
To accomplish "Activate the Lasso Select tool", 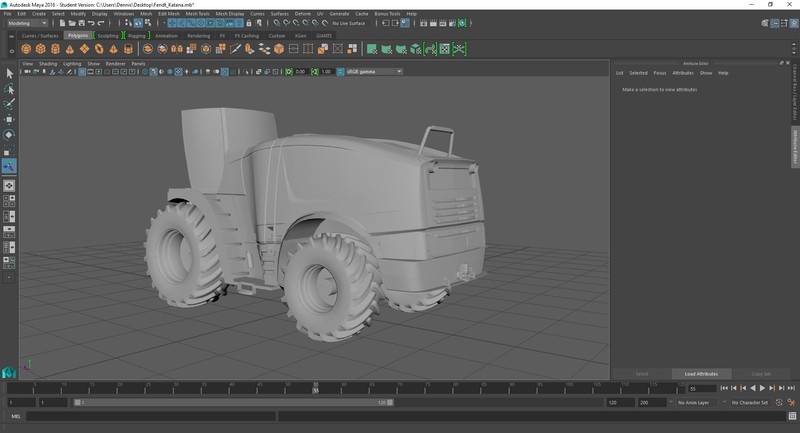I will point(9,89).
